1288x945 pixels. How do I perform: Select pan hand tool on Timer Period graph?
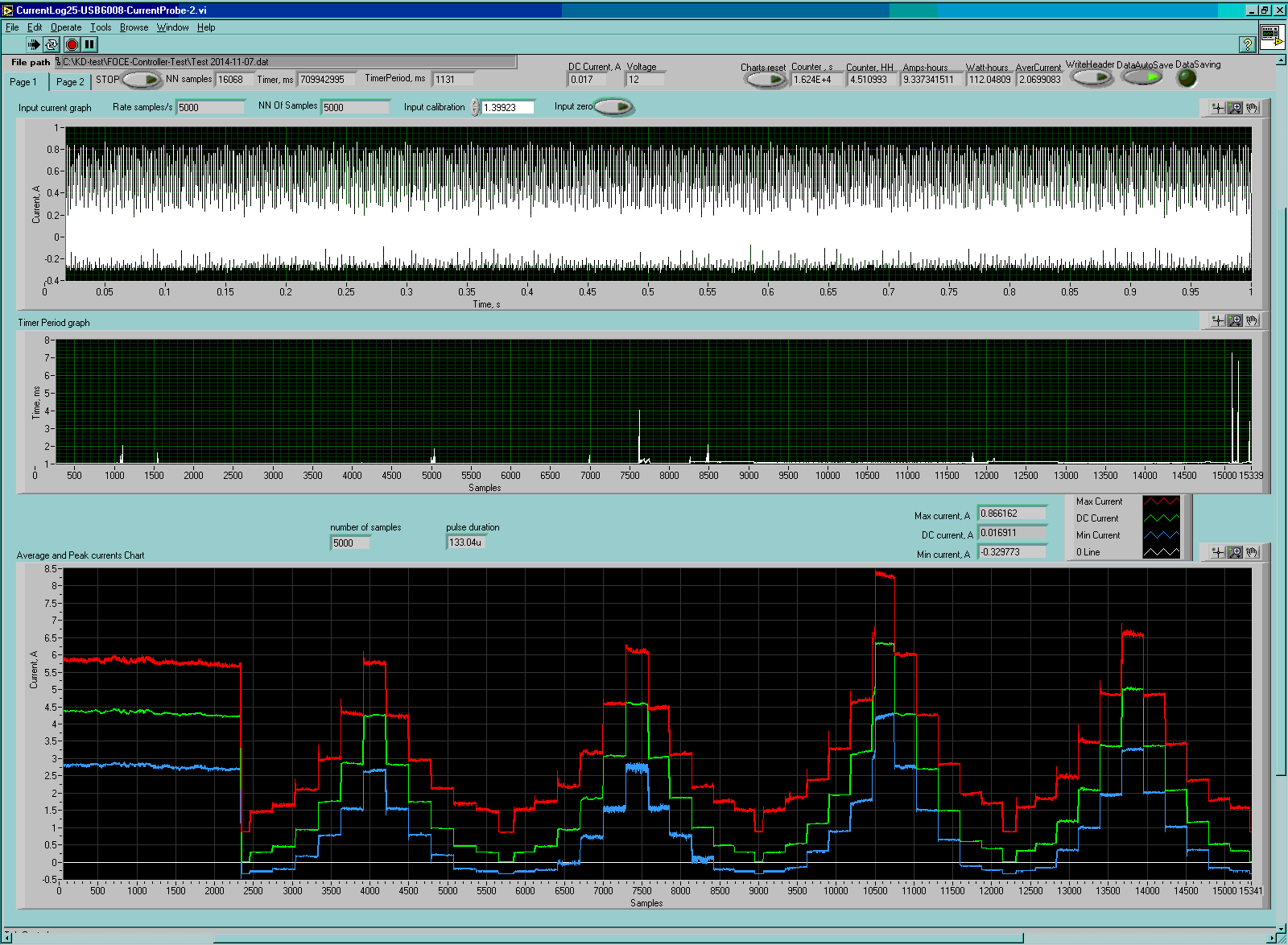1252,320
